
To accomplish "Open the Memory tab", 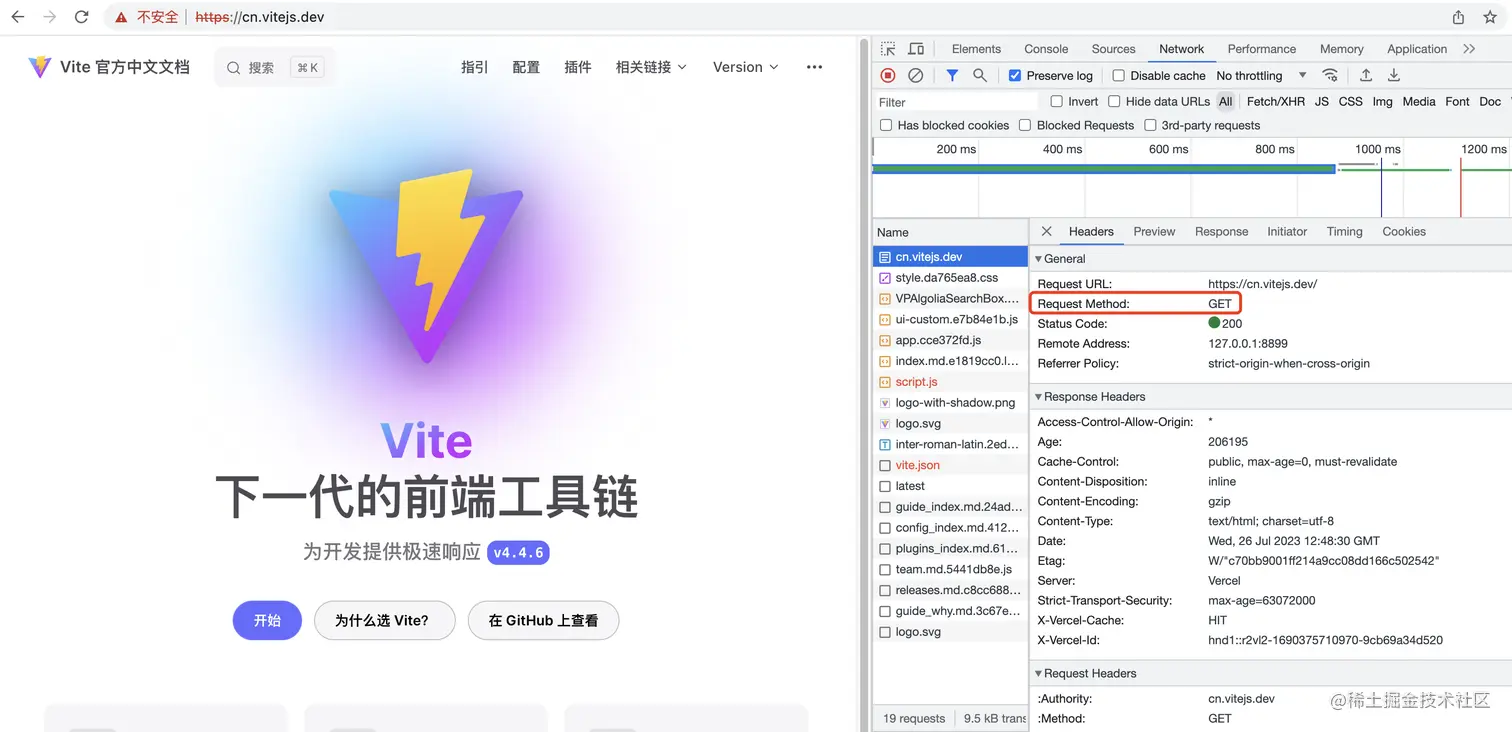I will click(1341, 49).
